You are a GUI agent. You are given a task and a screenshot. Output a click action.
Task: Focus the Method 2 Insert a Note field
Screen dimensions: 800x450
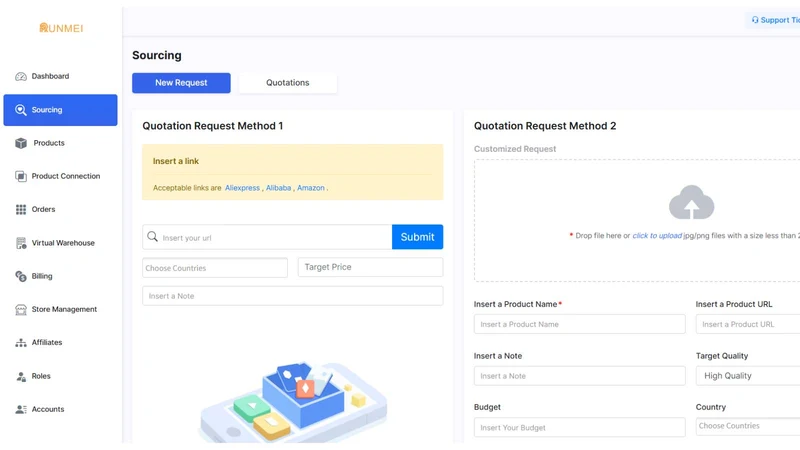580,376
